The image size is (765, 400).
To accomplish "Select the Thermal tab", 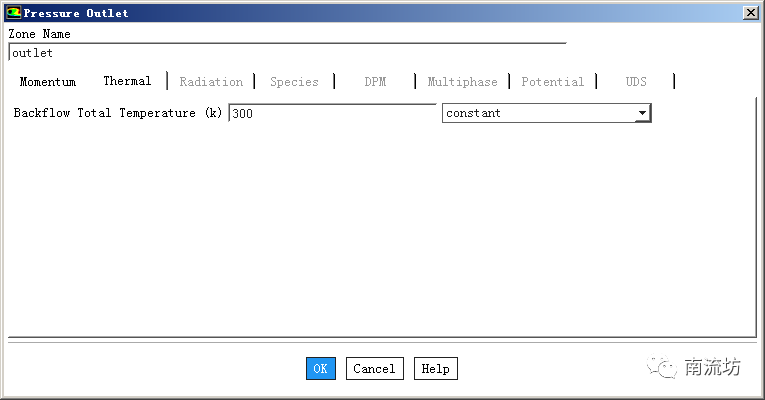I will [127, 80].
